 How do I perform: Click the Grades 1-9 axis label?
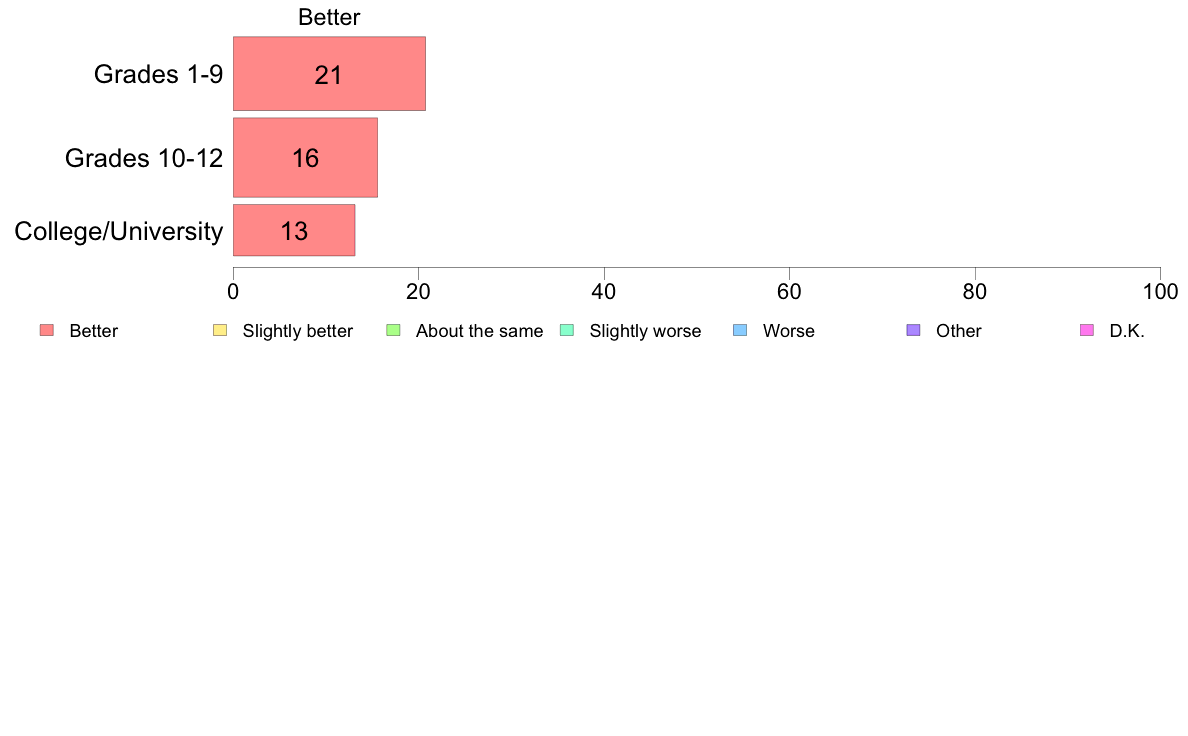(158, 74)
